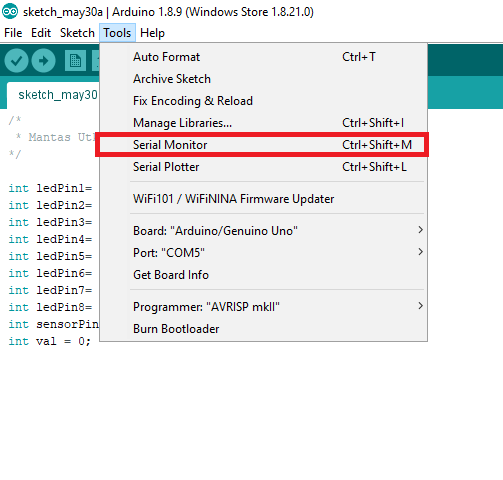Open Manage Libraries from menu
This screenshot has width=503, height=480.
pyautogui.click(x=263, y=123)
